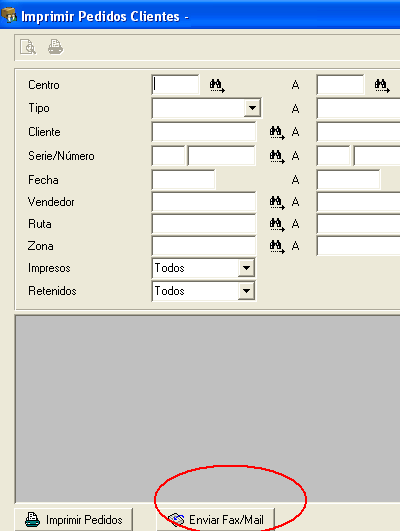Screen dimensions: 400x531
Task: Open Centro search binoculars for end value
Action: click(382, 85)
